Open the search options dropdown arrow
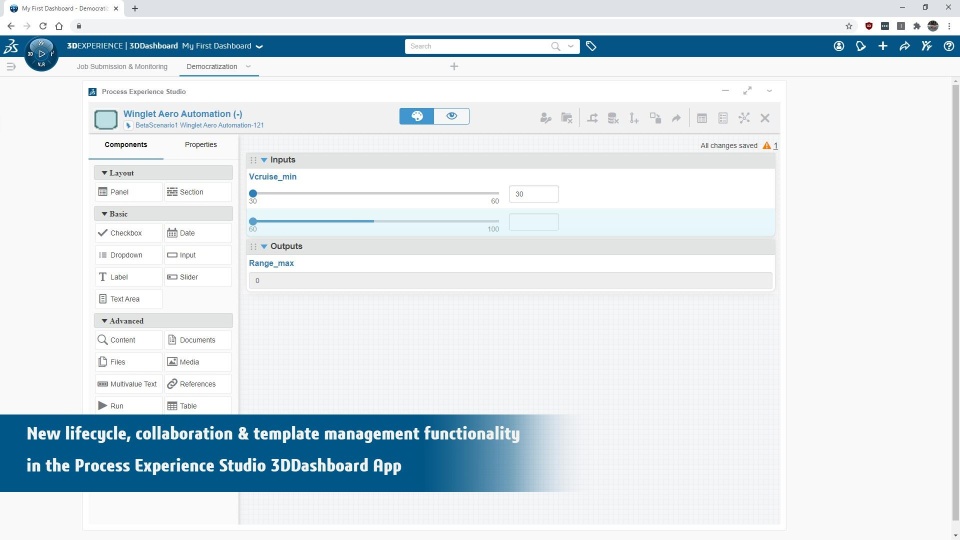Viewport: 960px width, 540px height. pos(571,47)
